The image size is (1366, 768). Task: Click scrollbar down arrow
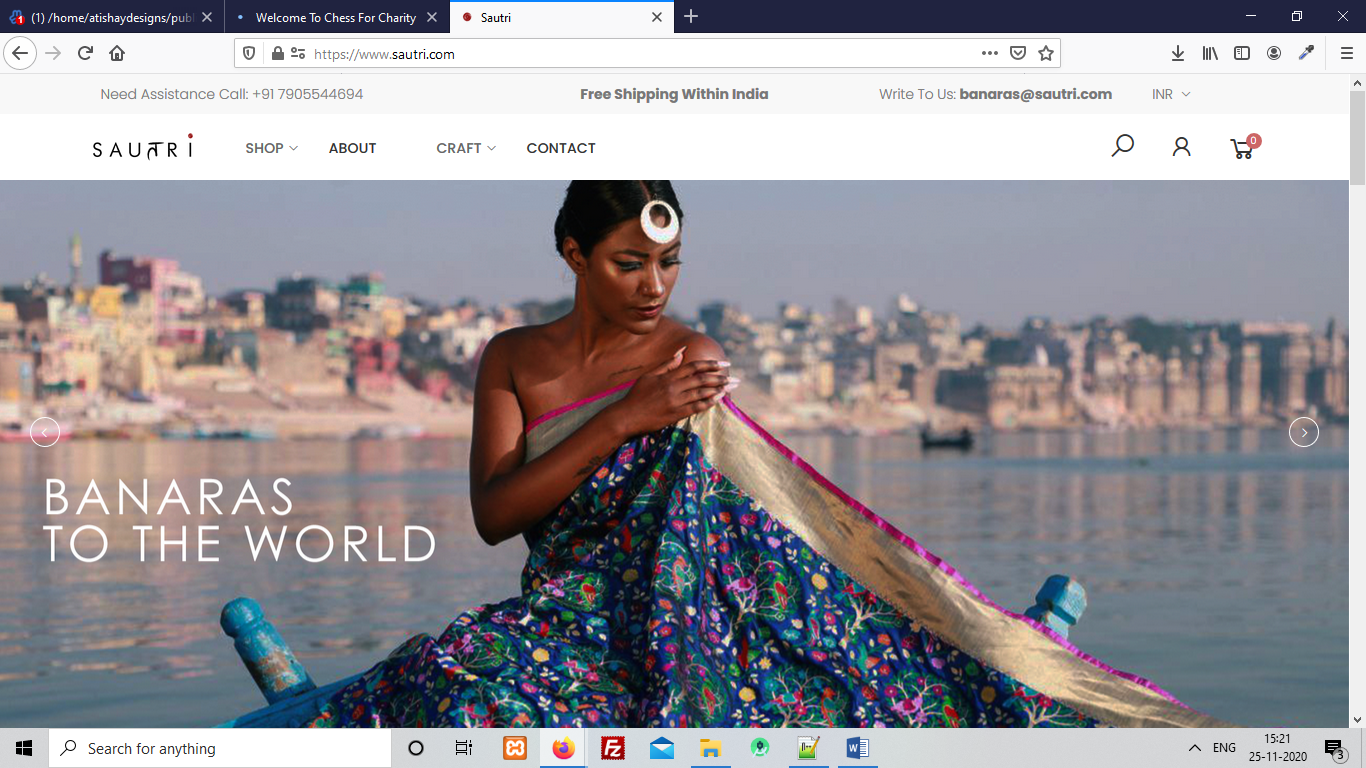pyautogui.click(x=1357, y=719)
